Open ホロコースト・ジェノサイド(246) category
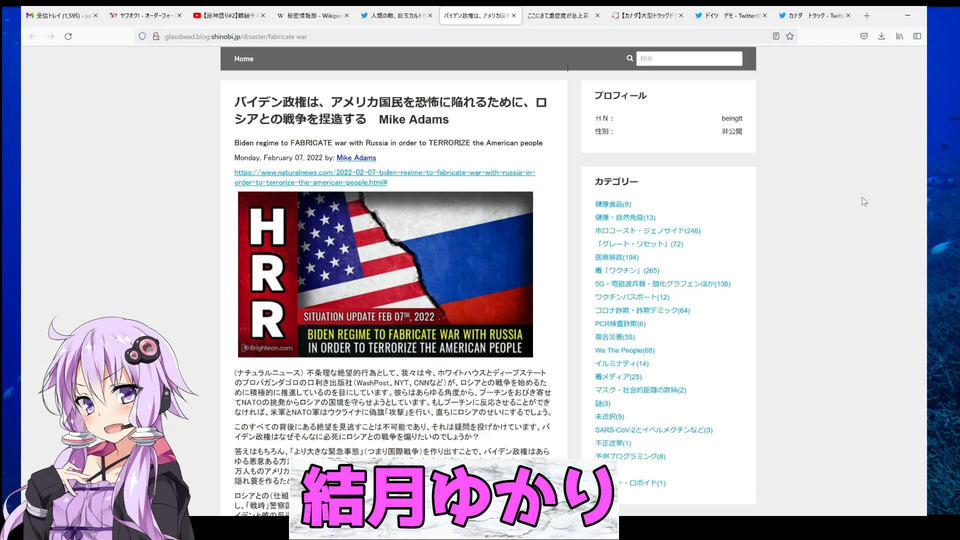The image size is (960, 540). tap(648, 231)
